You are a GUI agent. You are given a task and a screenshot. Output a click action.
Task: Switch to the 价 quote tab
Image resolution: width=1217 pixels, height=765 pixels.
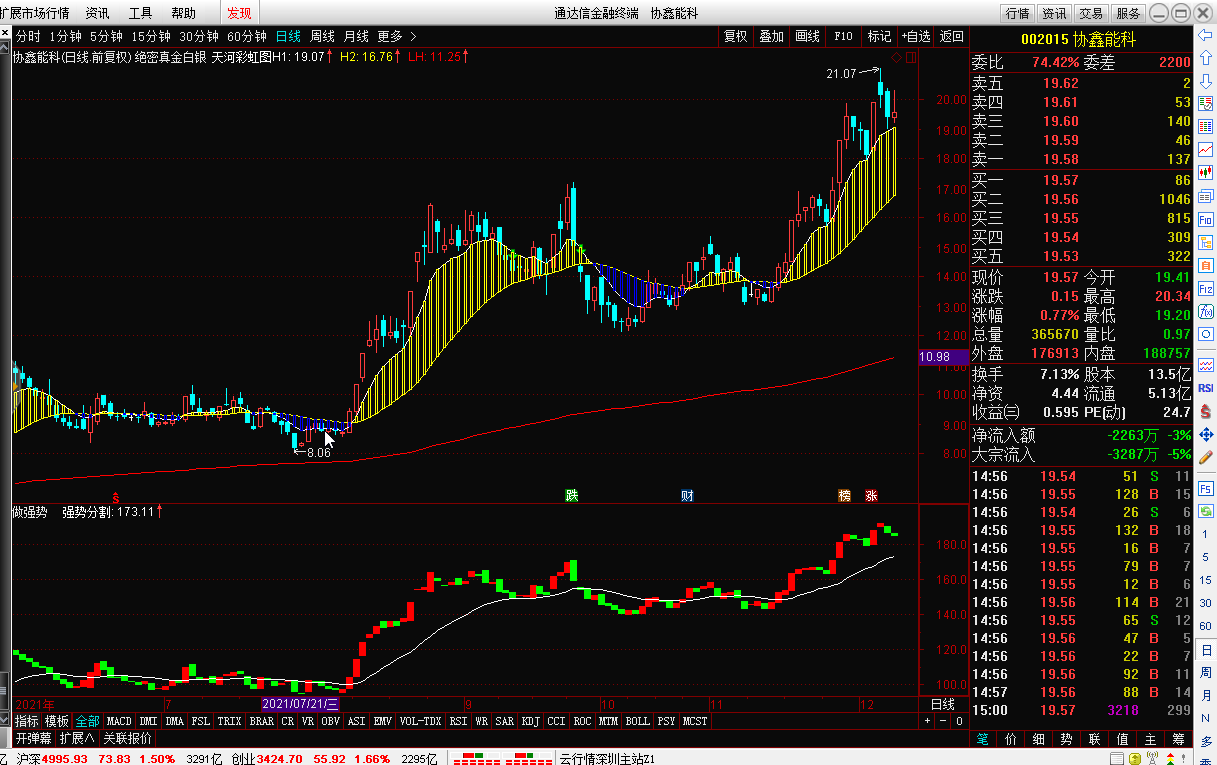[1011, 739]
